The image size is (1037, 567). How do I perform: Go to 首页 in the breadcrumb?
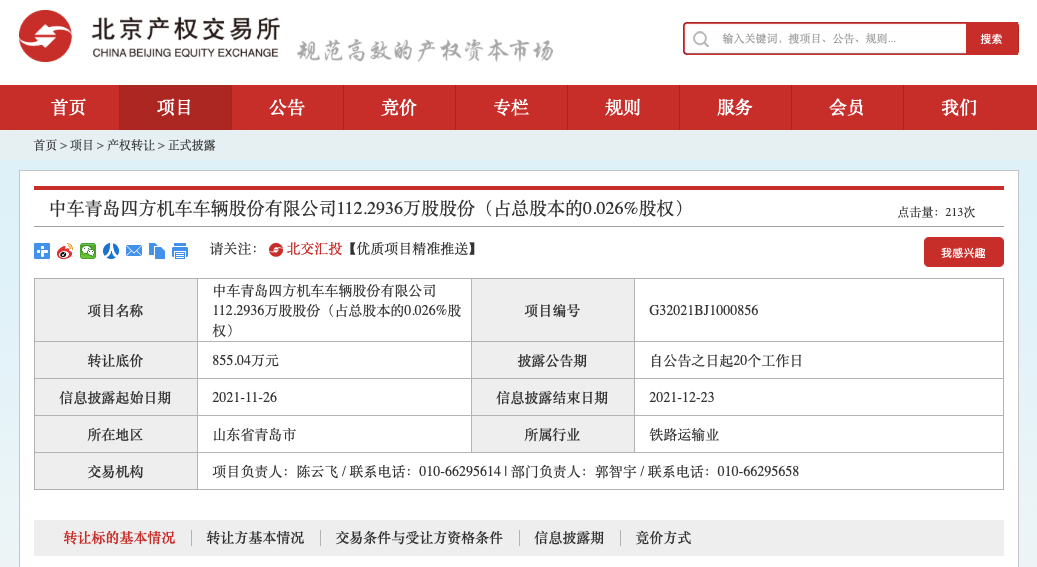(x=46, y=146)
